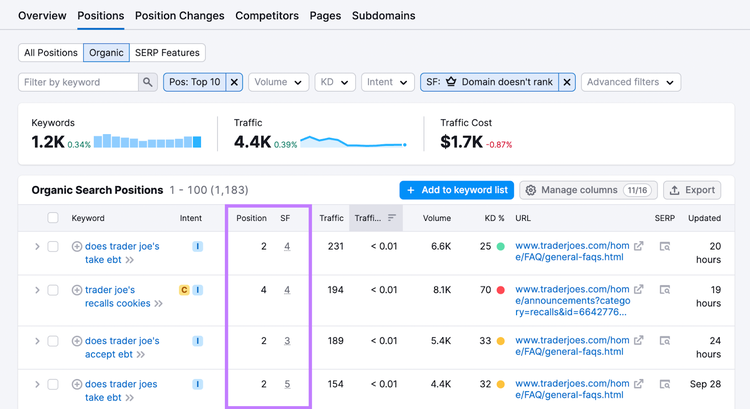Expand the row 'does trader joe's take ebt'
The width and height of the screenshot is (750, 409).
(37, 246)
